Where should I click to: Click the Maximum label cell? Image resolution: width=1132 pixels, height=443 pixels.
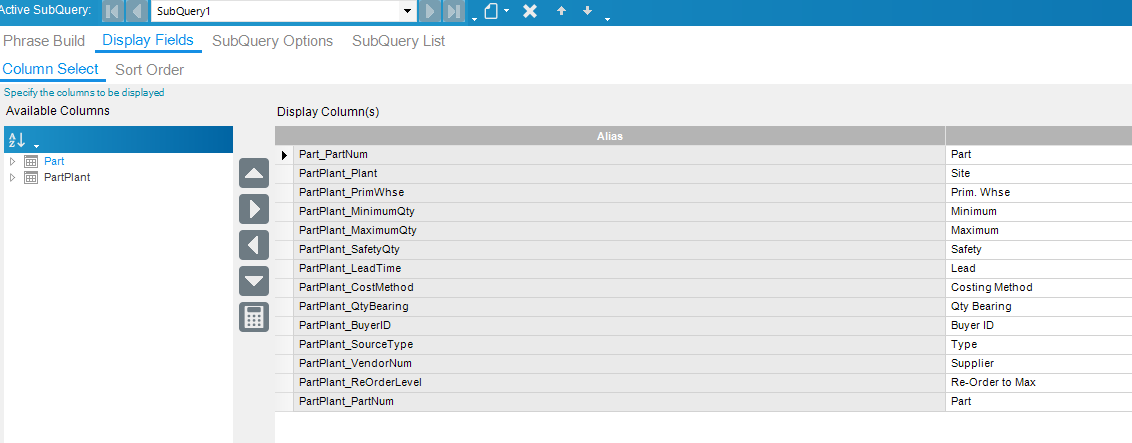click(x=1039, y=231)
